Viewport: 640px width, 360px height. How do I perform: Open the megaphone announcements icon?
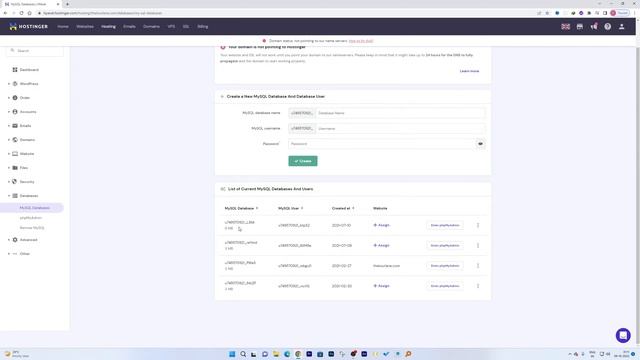tap(594, 27)
